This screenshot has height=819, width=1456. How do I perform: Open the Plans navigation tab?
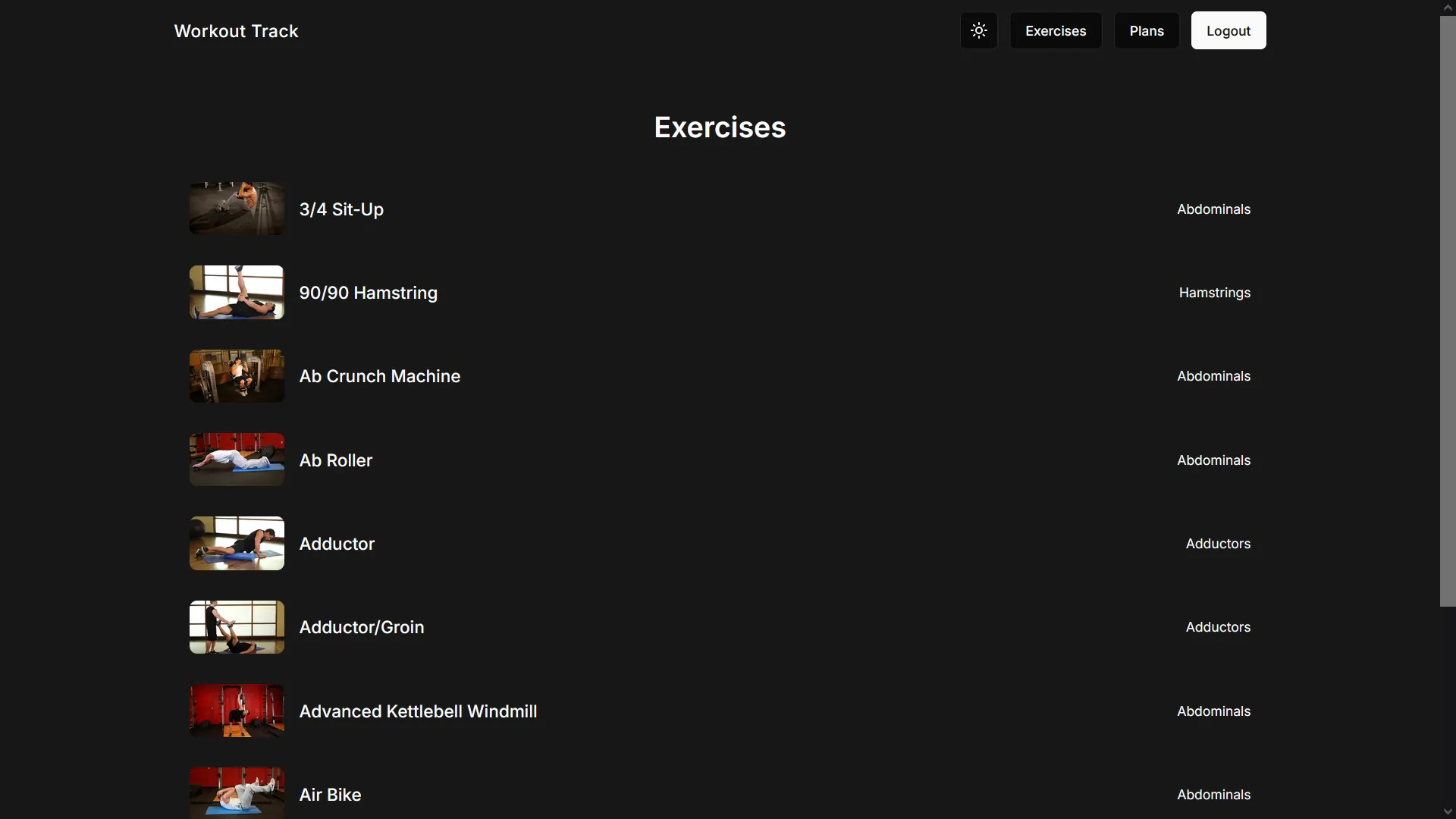tap(1147, 31)
